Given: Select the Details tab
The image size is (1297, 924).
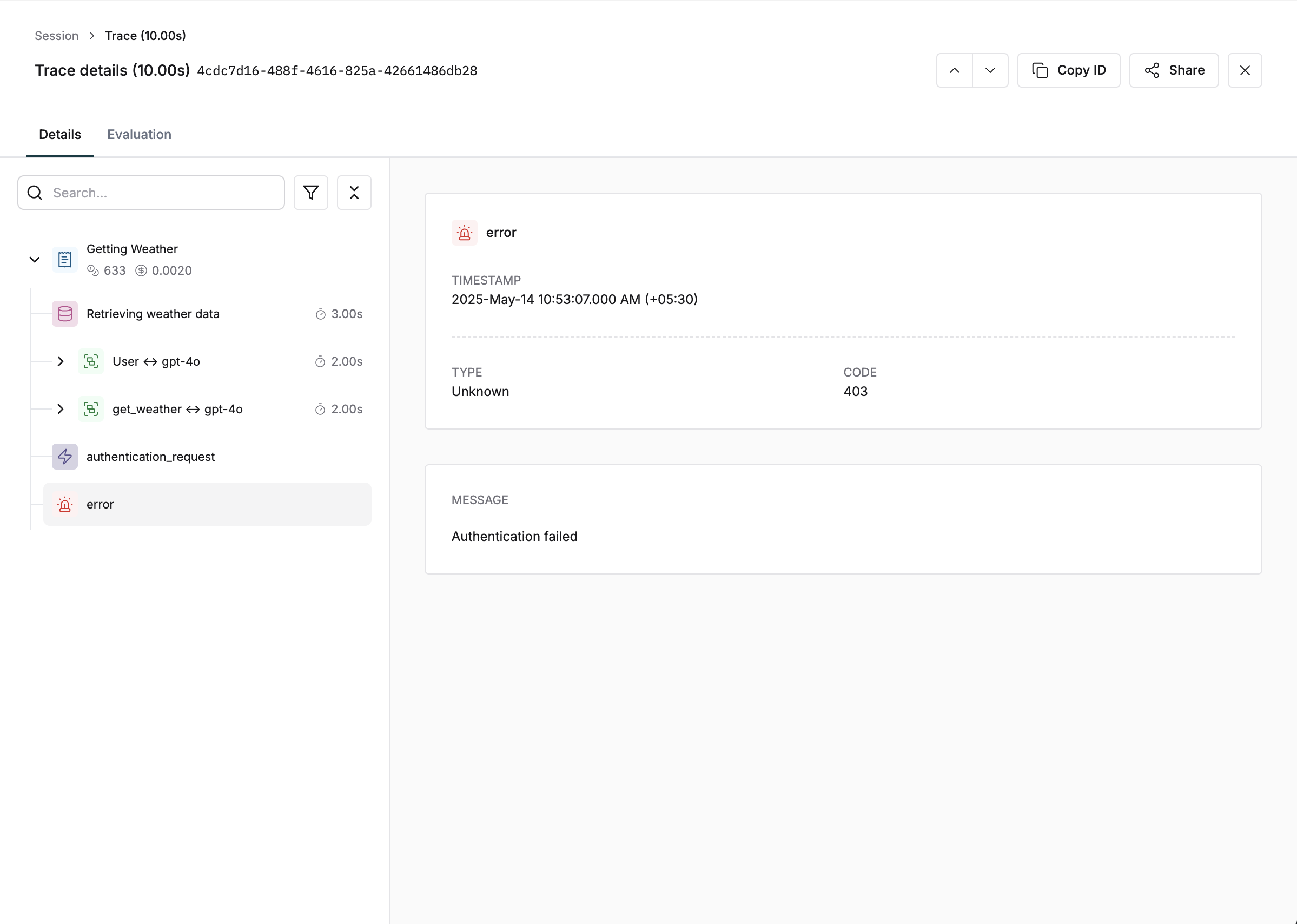Looking at the screenshot, I should (59, 135).
